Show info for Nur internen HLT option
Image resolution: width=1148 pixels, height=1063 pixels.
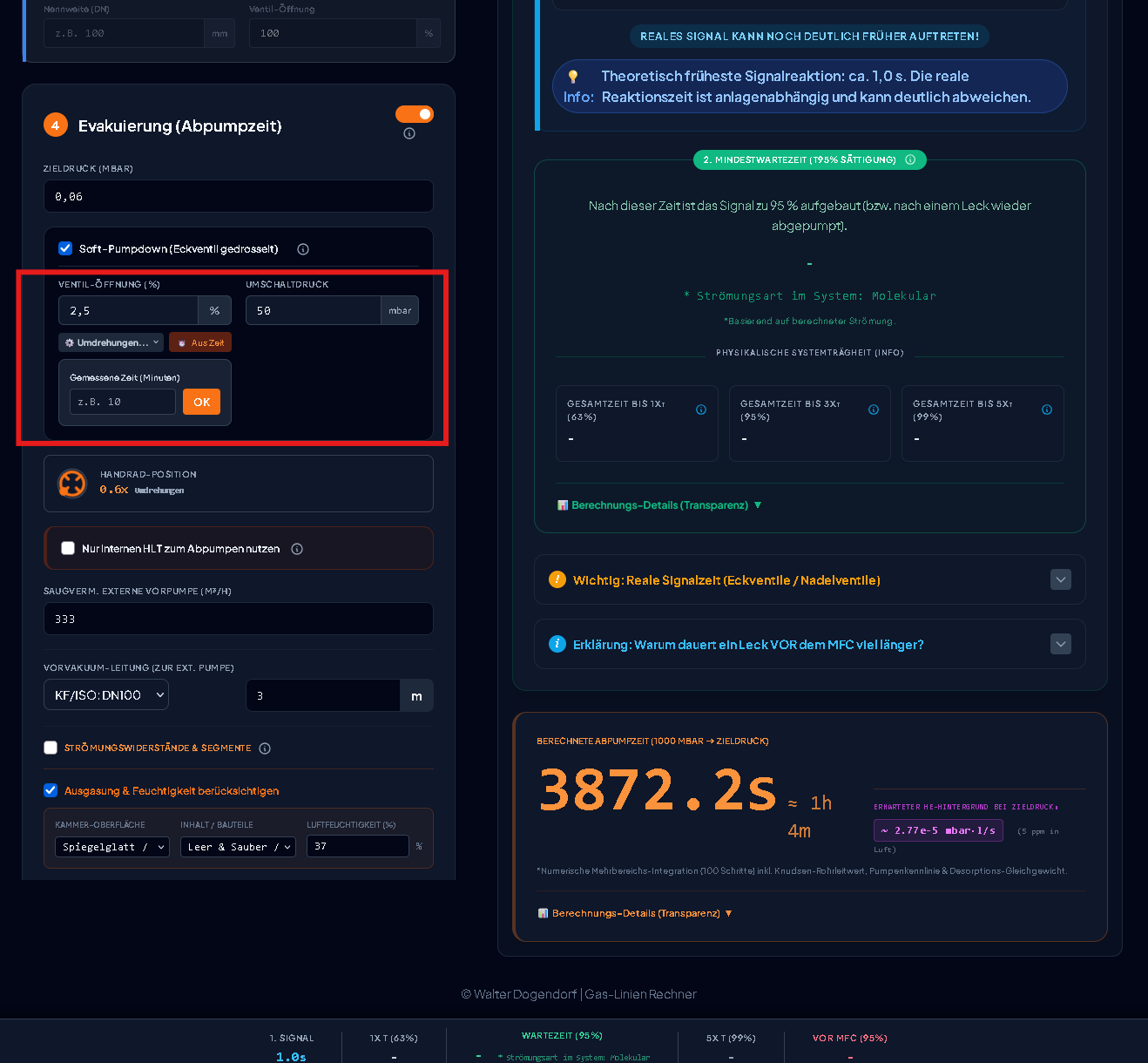pos(297,549)
